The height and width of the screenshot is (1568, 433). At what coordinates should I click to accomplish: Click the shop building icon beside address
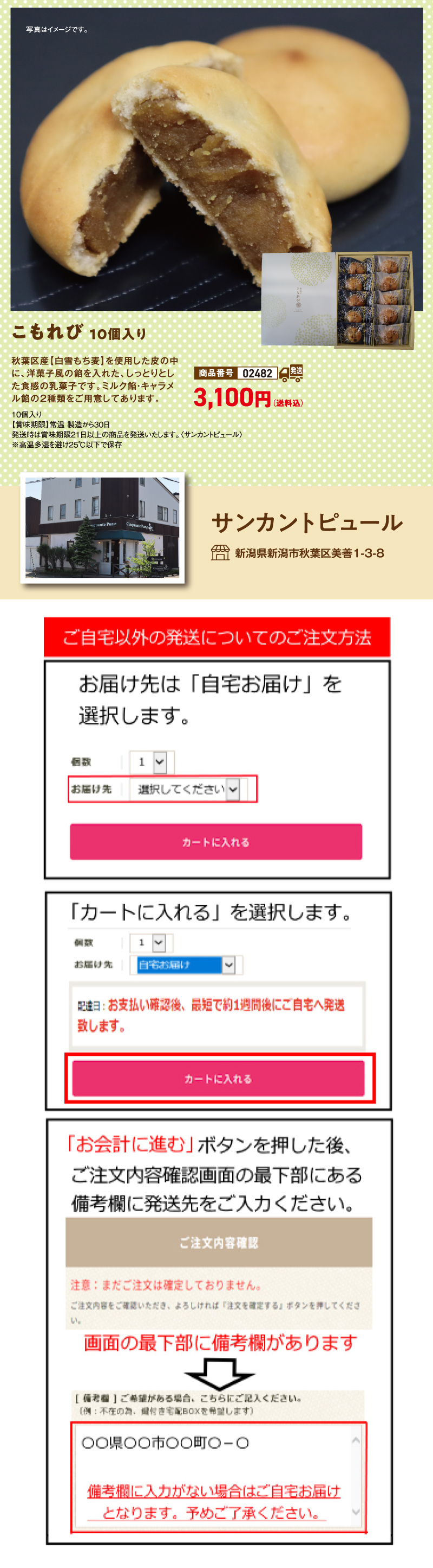[220, 552]
